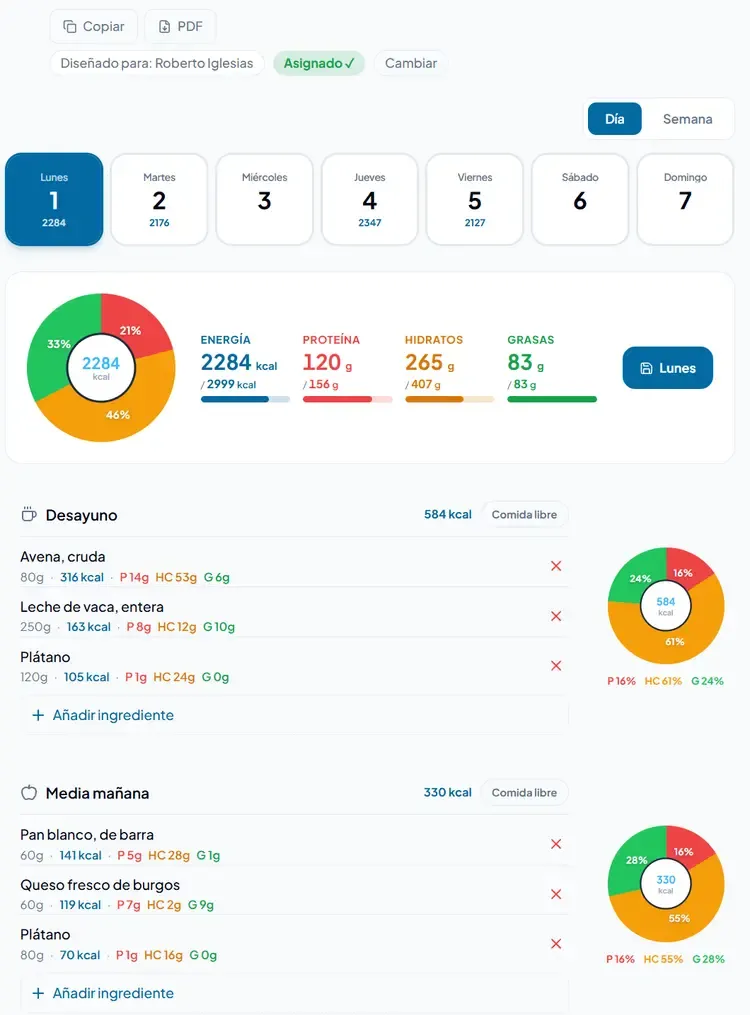Export the plan as PDF
The image size is (750, 1015).
point(181,27)
